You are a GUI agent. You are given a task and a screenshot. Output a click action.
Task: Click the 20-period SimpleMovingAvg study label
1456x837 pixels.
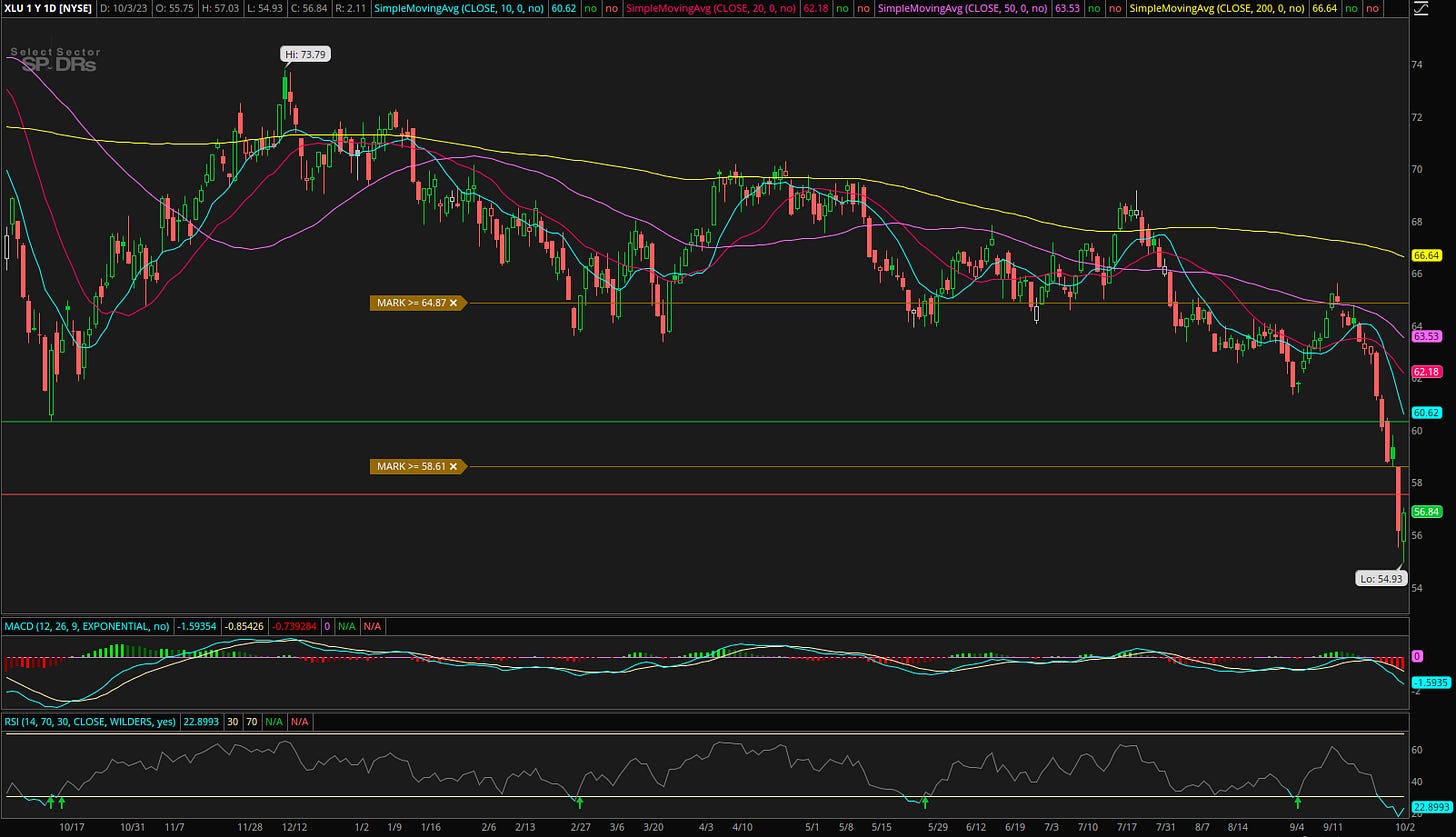[711, 8]
